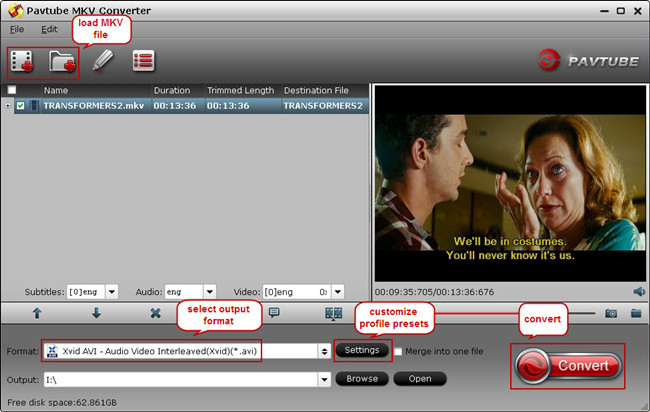Click the Settings button
The width and height of the screenshot is (650, 412).
(x=362, y=350)
